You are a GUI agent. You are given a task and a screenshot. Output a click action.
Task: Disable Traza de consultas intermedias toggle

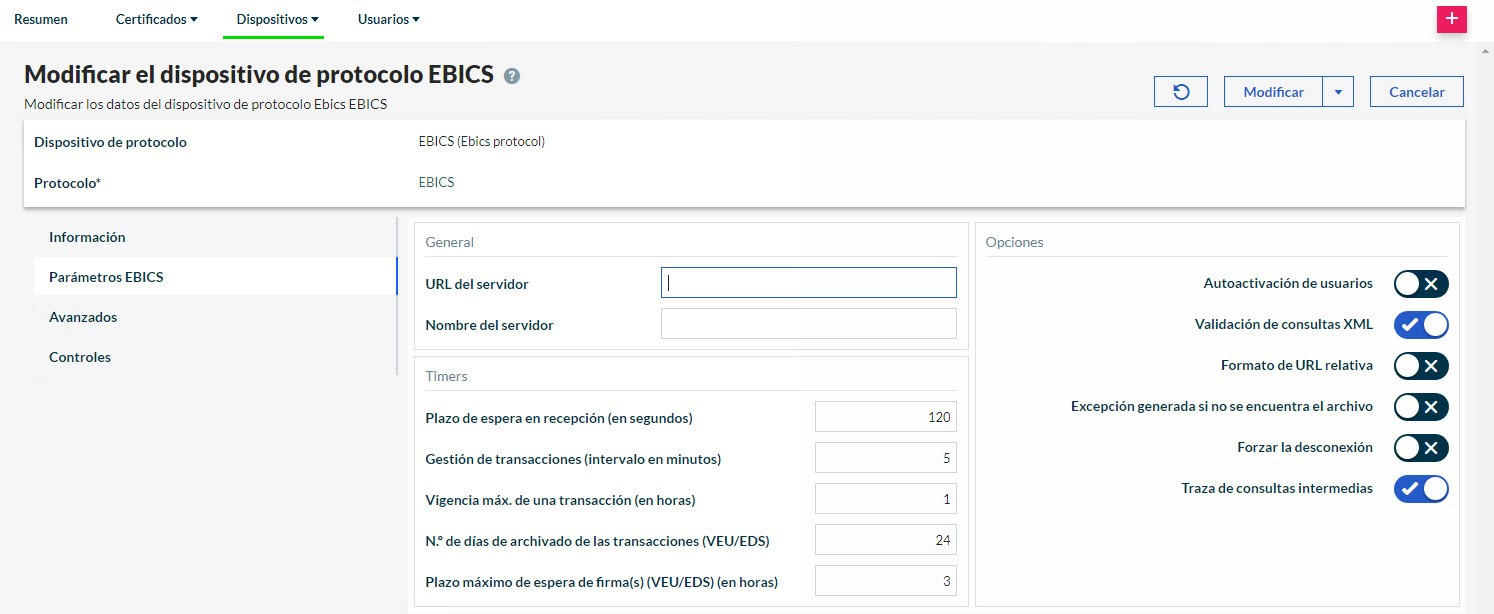point(1421,489)
